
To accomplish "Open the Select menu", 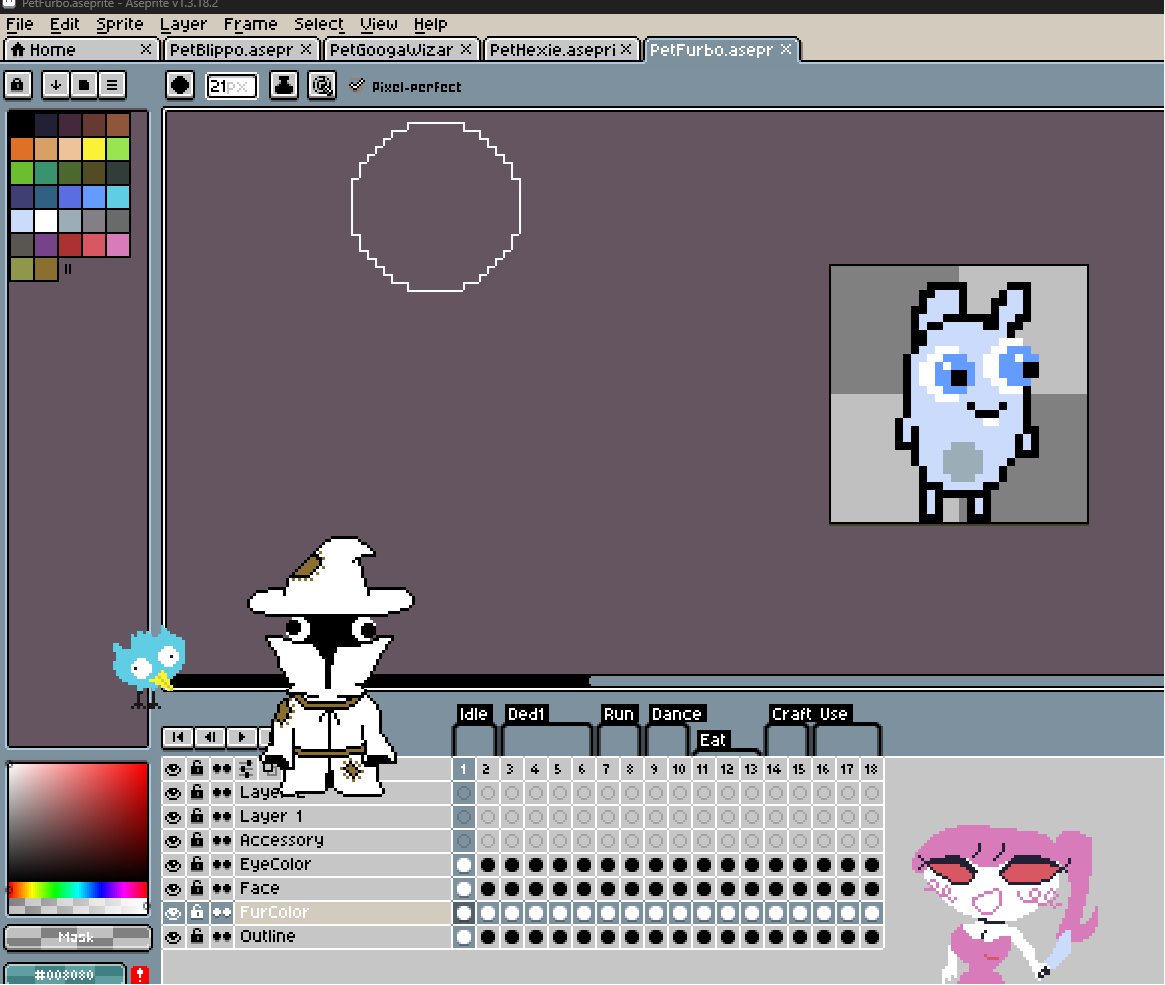I will [x=319, y=25].
